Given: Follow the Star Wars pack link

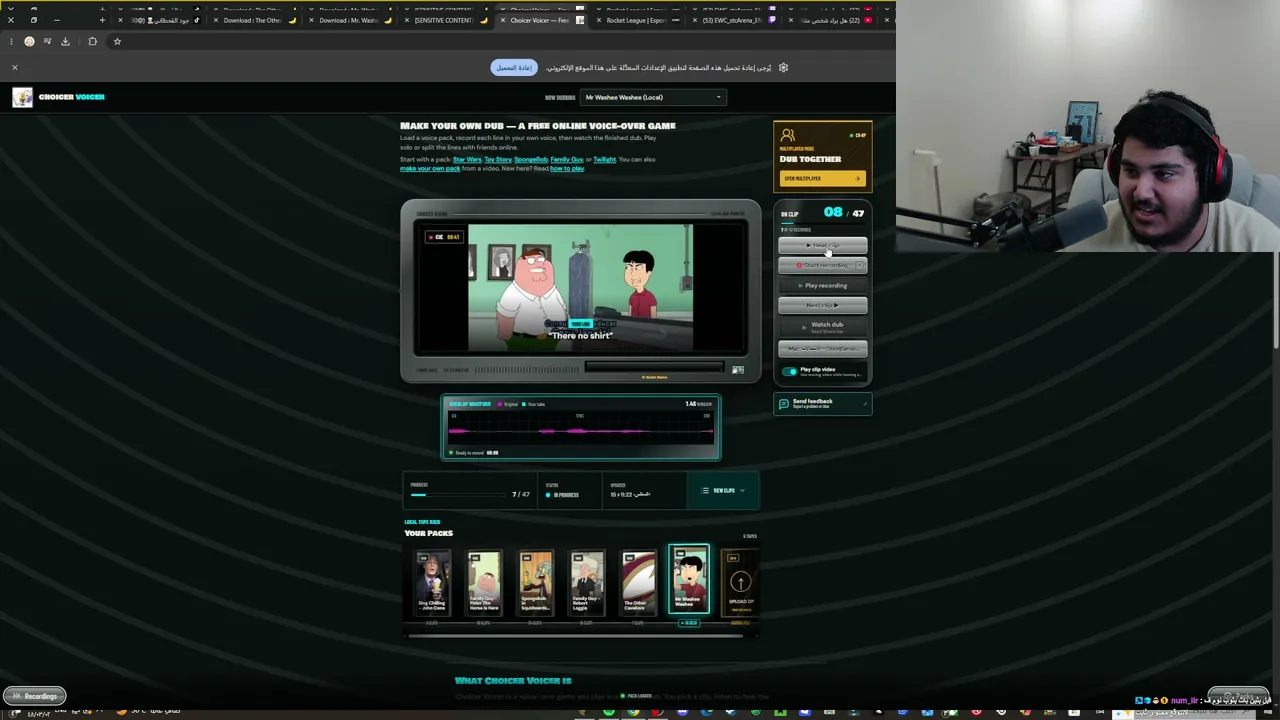Looking at the screenshot, I should (467, 159).
